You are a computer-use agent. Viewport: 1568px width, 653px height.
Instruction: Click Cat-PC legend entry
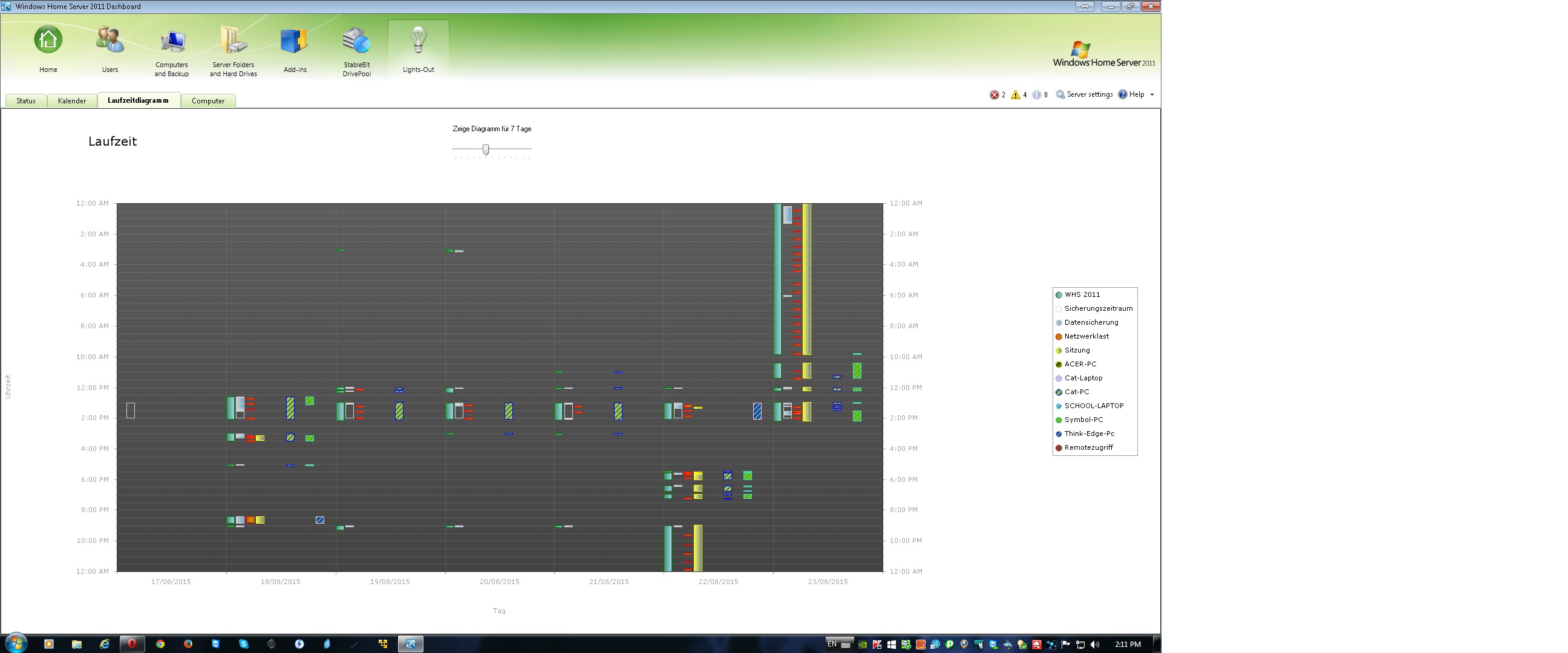click(x=1072, y=392)
